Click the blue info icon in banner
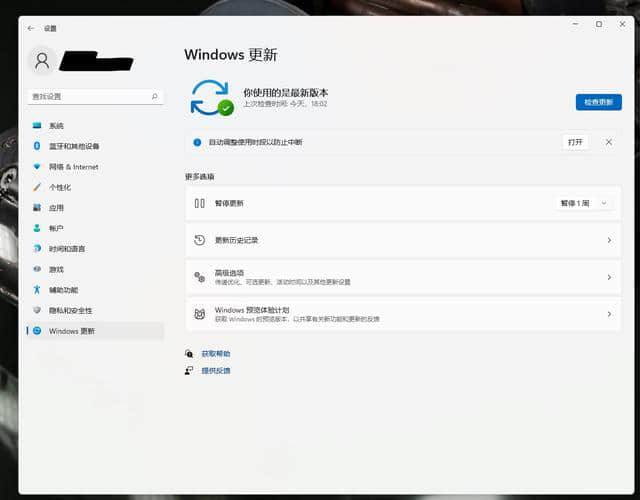The width and height of the screenshot is (640, 500). [x=197, y=142]
